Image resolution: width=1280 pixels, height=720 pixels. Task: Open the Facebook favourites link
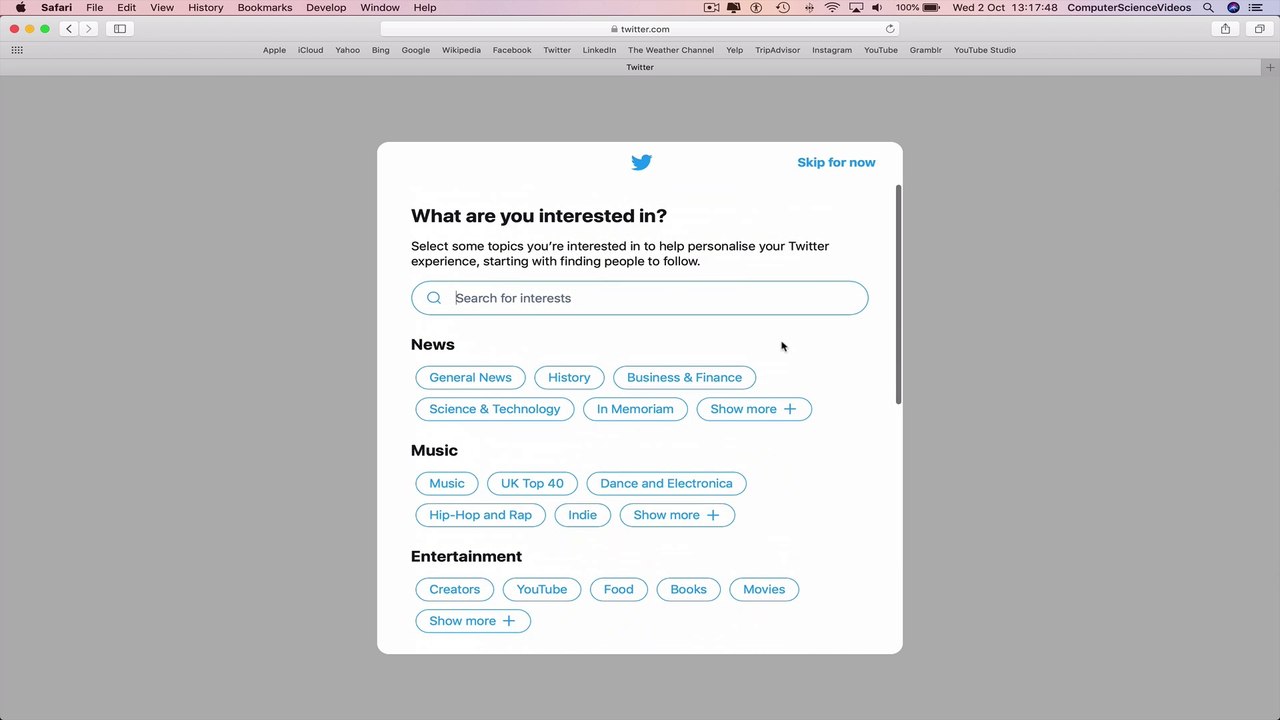click(512, 50)
